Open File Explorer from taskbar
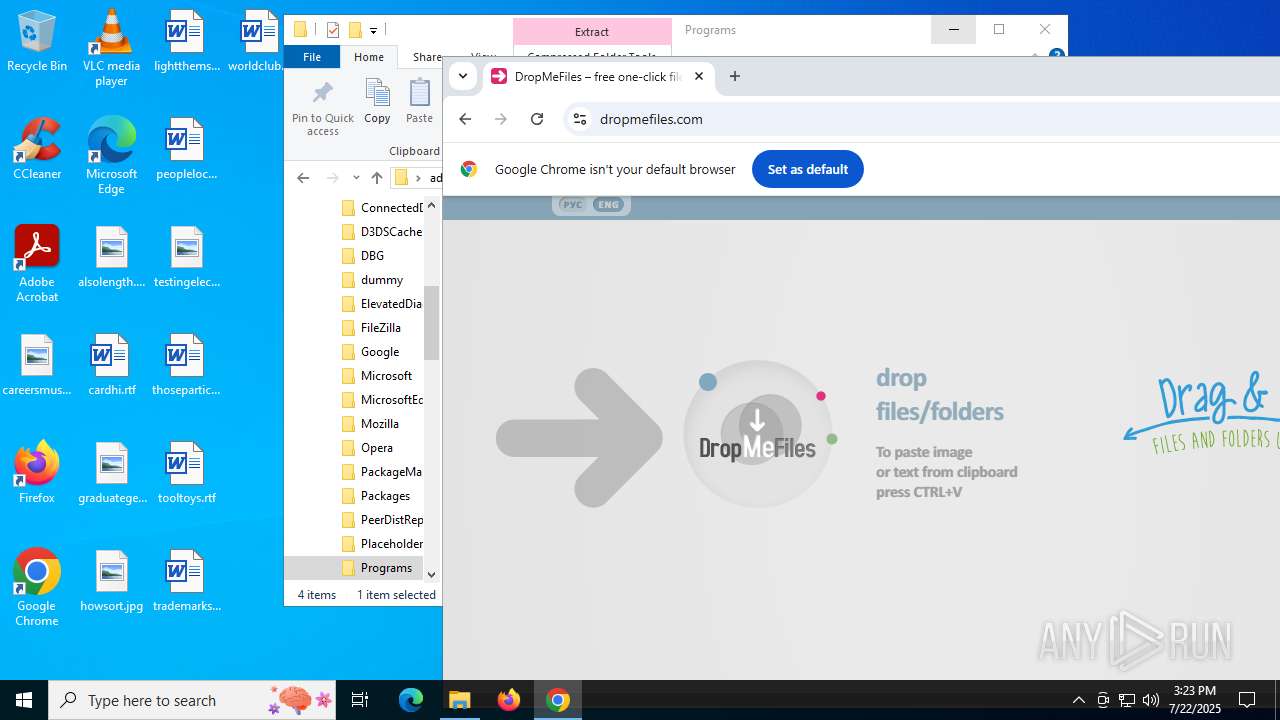Image resolution: width=1280 pixels, height=720 pixels. click(x=459, y=700)
